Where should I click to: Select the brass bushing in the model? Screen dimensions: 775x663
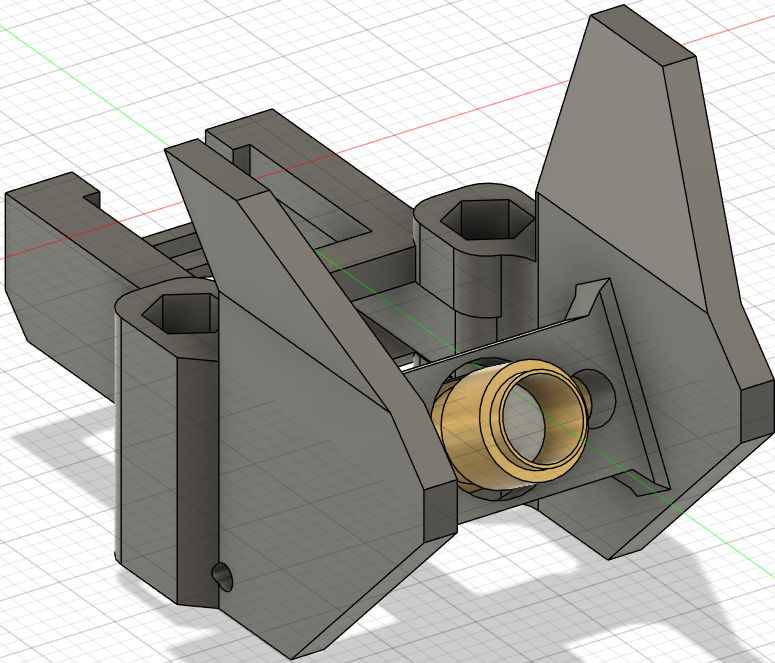pos(511,426)
